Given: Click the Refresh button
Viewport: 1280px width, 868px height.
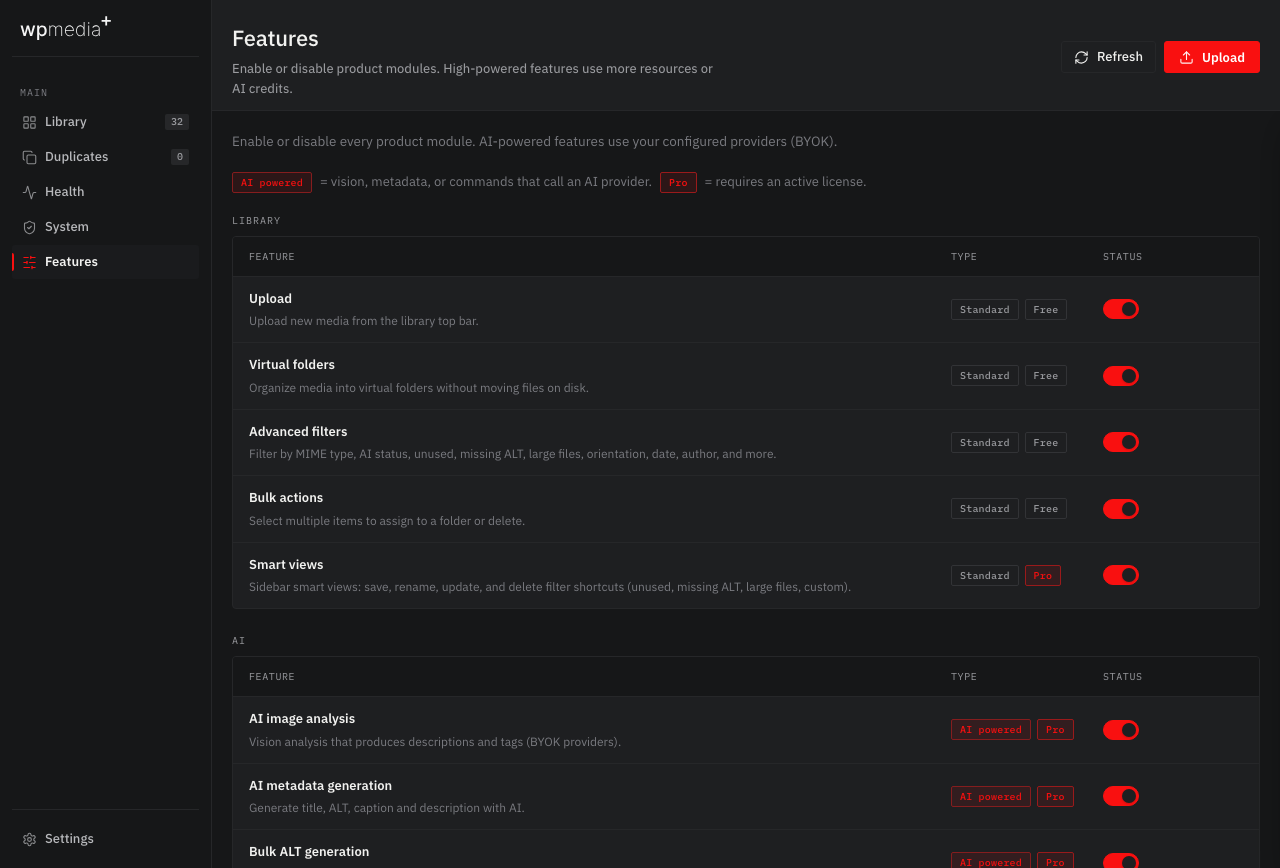Looking at the screenshot, I should pos(1108,57).
